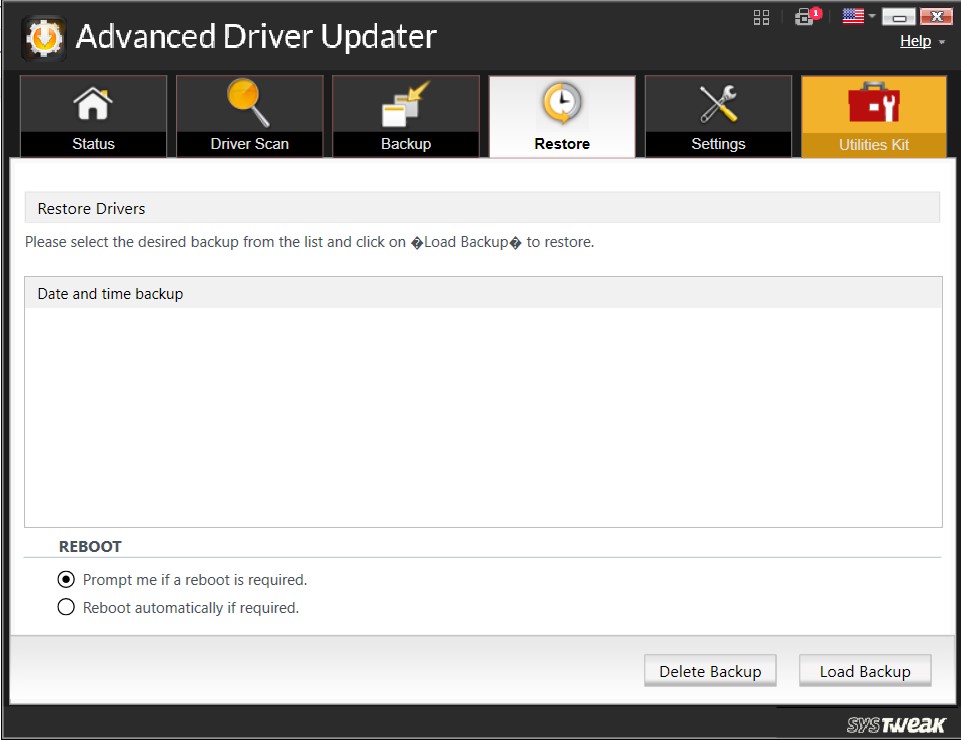Click the Date and time backup header
Image resolution: width=961 pixels, height=740 pixels.
(x=110, y=293)
